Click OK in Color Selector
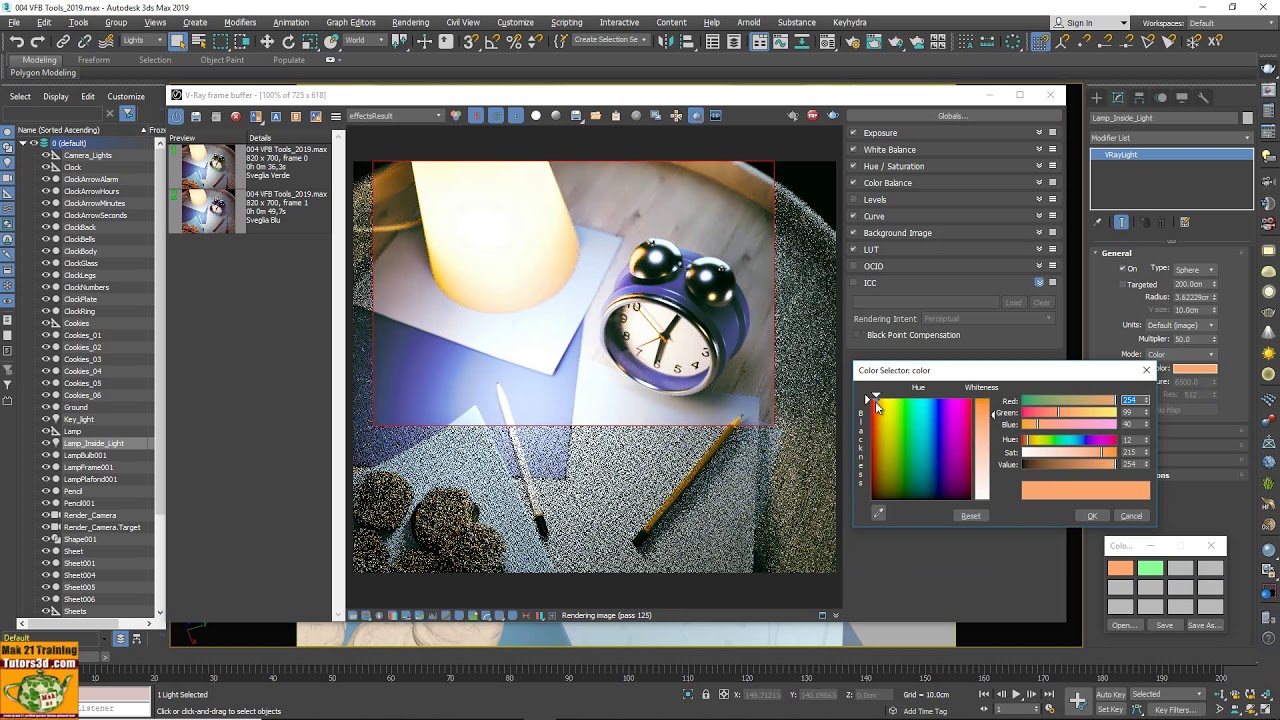 (1092, 516)
